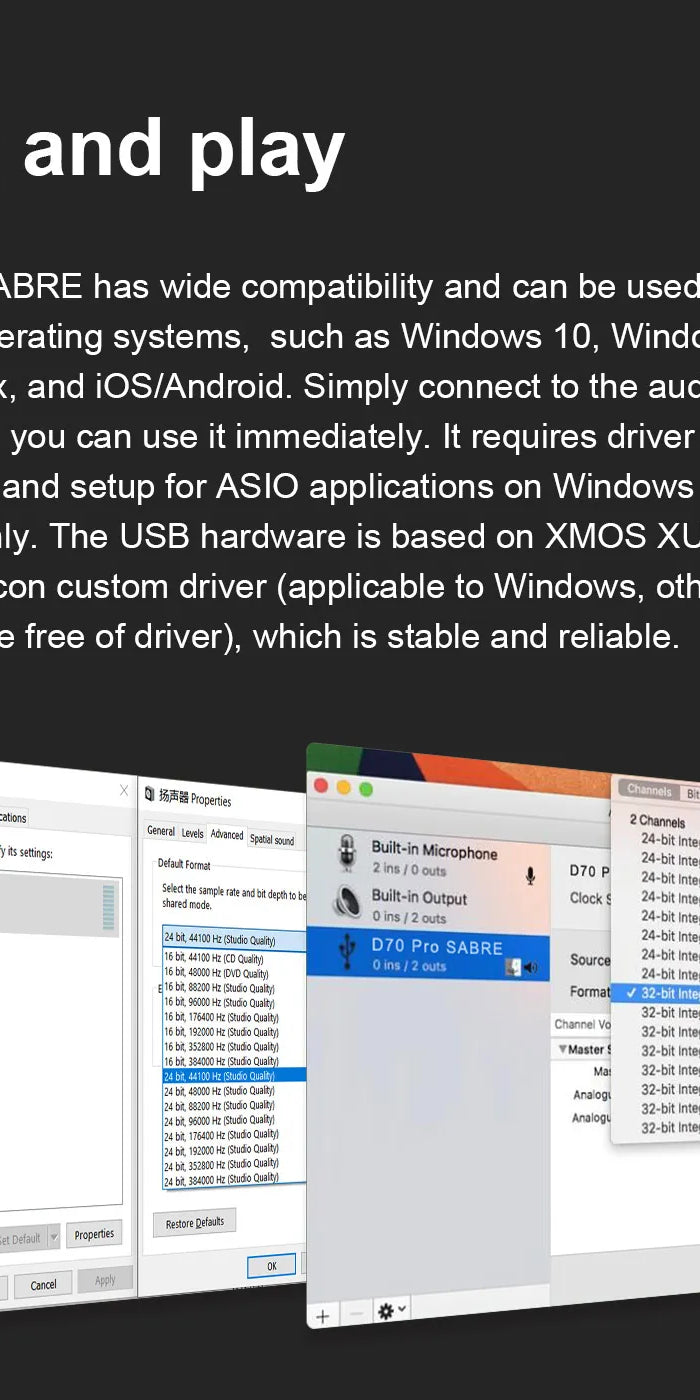Open the gear action menu below the device list

click(391, 1310)
